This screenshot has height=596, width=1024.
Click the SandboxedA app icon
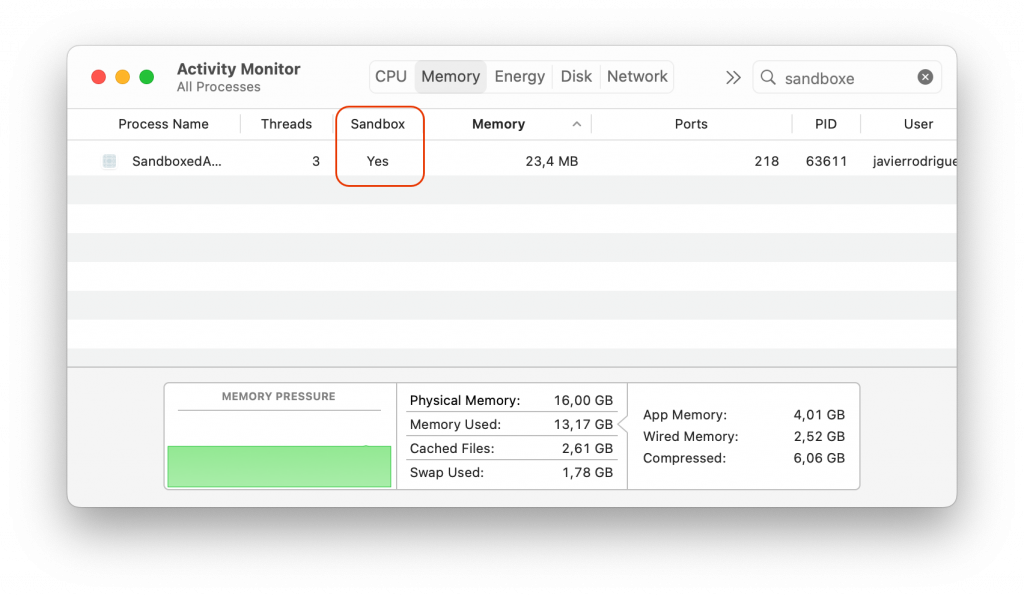108,161
